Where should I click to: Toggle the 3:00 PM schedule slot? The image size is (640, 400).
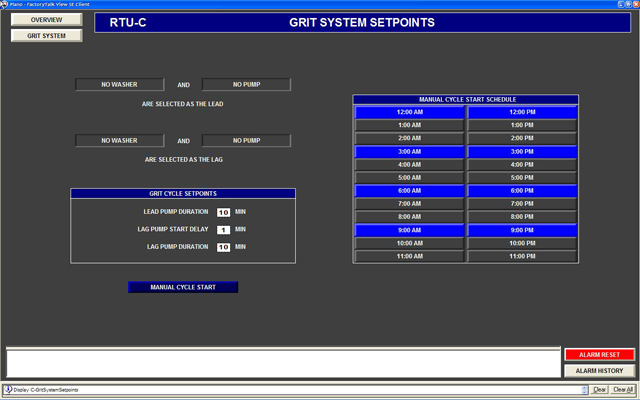pos(522,151)
